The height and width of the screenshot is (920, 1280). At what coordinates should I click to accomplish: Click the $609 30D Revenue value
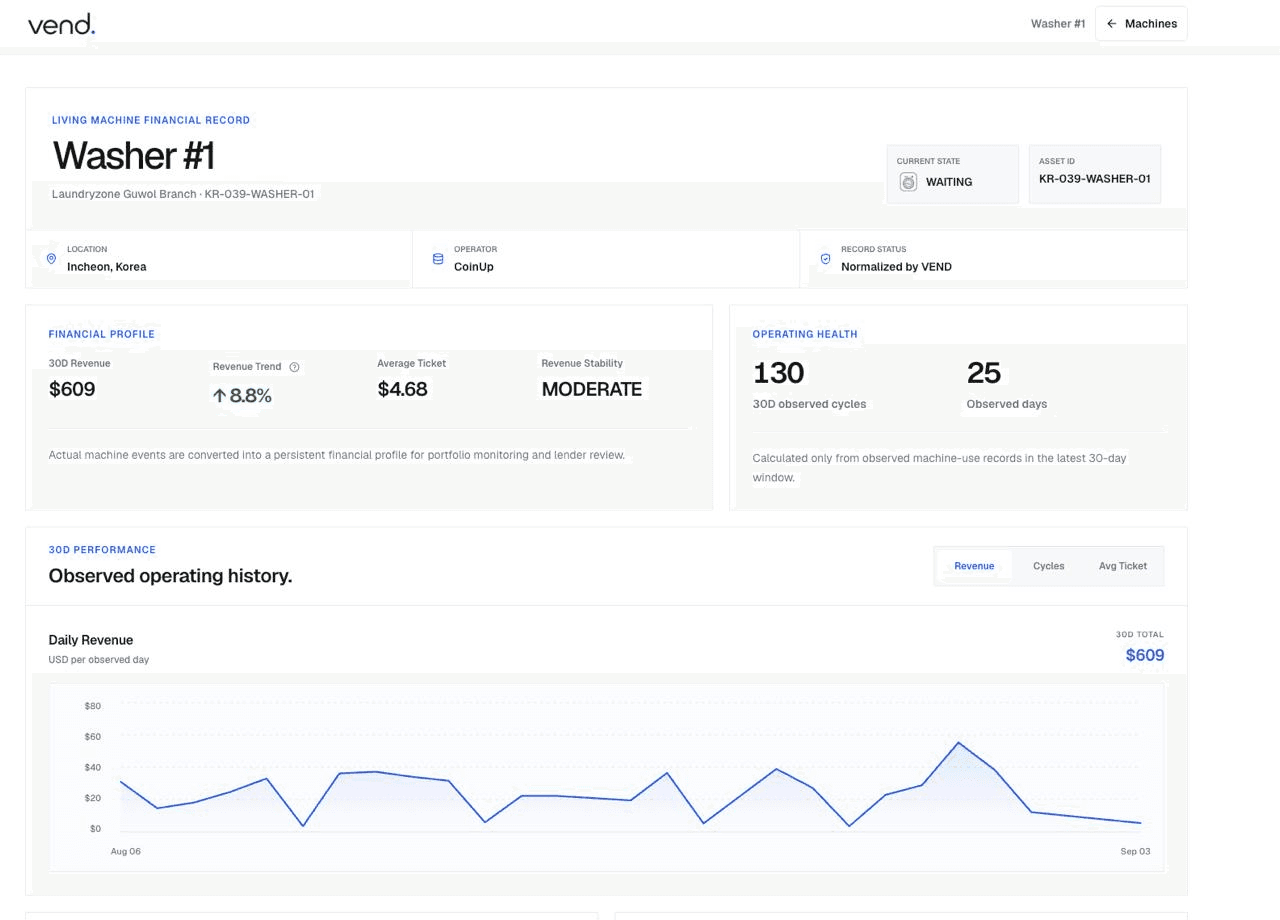[x=72, y=389]
